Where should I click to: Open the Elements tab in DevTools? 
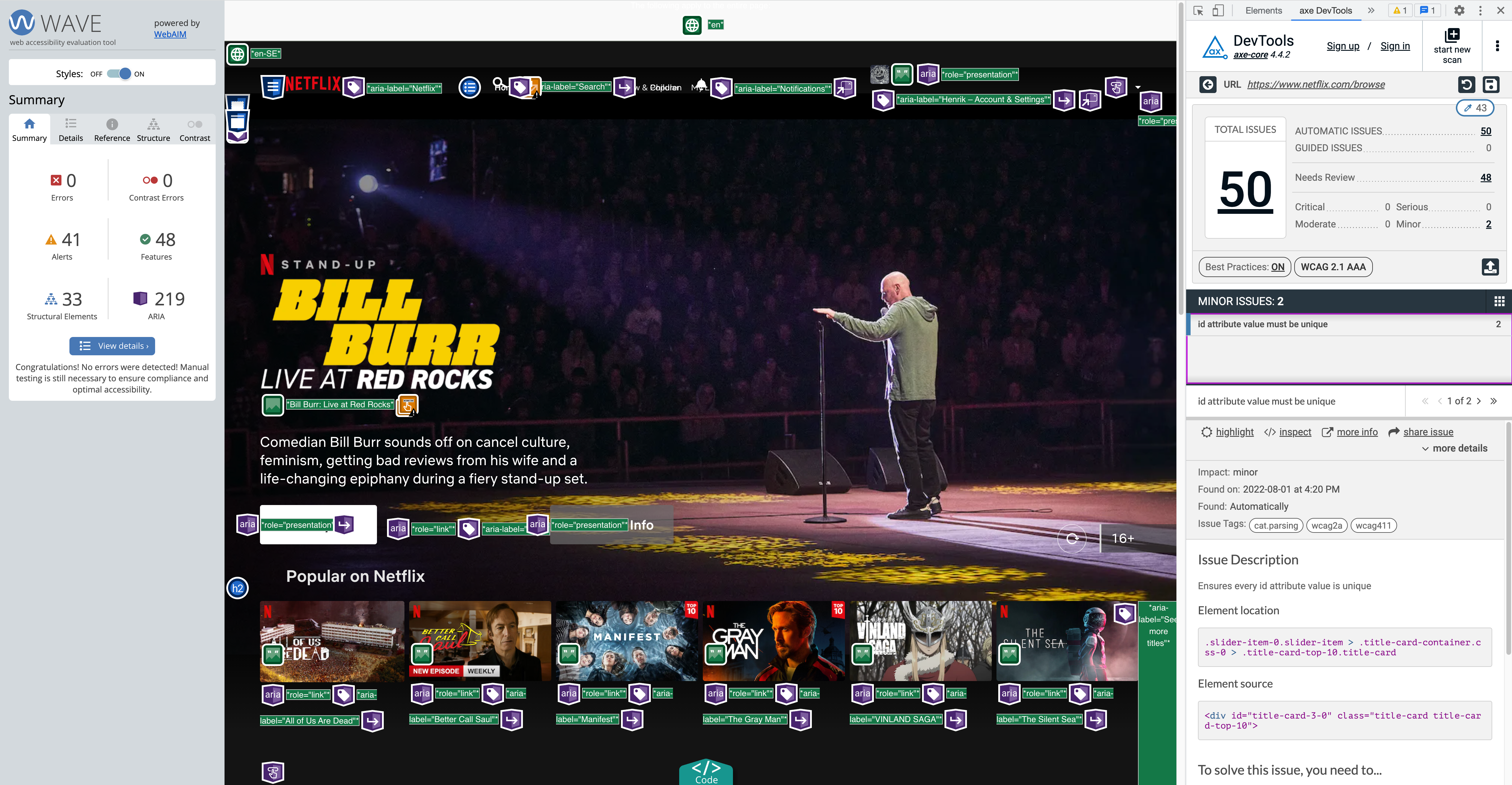point(1263,11)
